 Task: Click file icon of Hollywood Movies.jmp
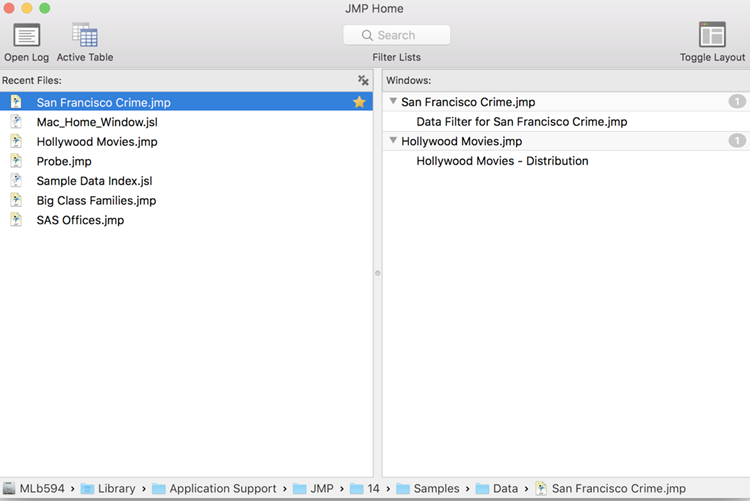click(x=16, y=141)
